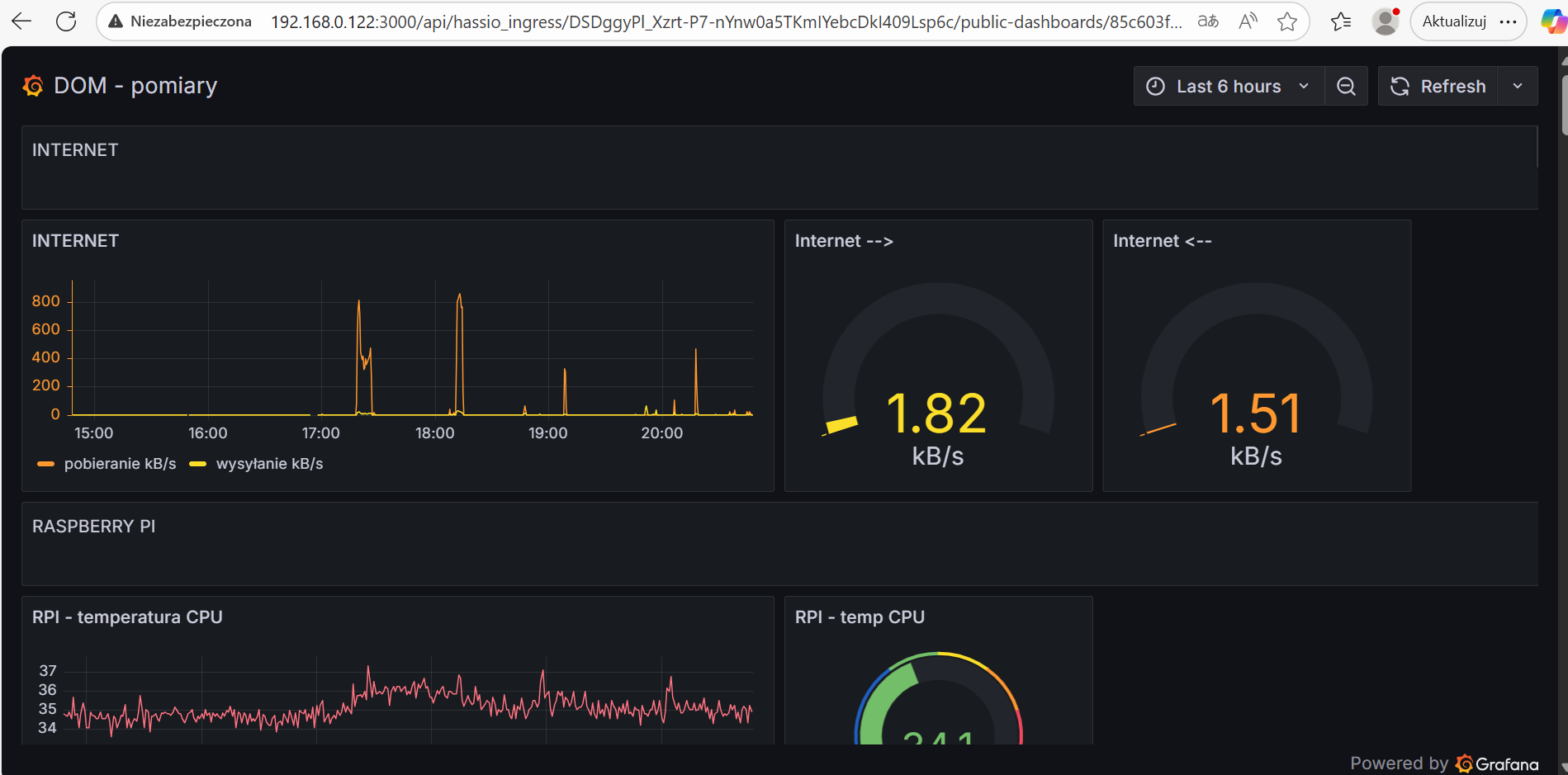Click the browser address bar URL
Screen dimensions: 1568x775
(725, 21)
